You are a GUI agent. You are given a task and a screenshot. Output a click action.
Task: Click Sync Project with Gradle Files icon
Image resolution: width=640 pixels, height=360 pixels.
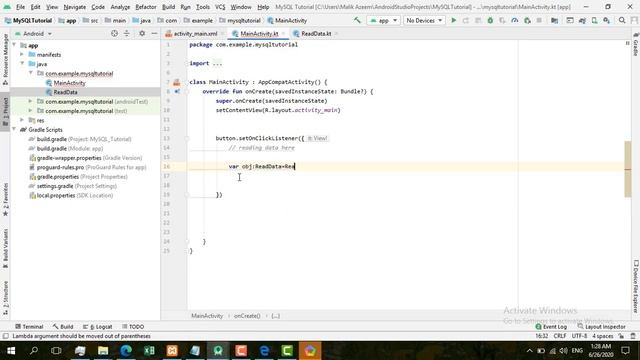582,20
